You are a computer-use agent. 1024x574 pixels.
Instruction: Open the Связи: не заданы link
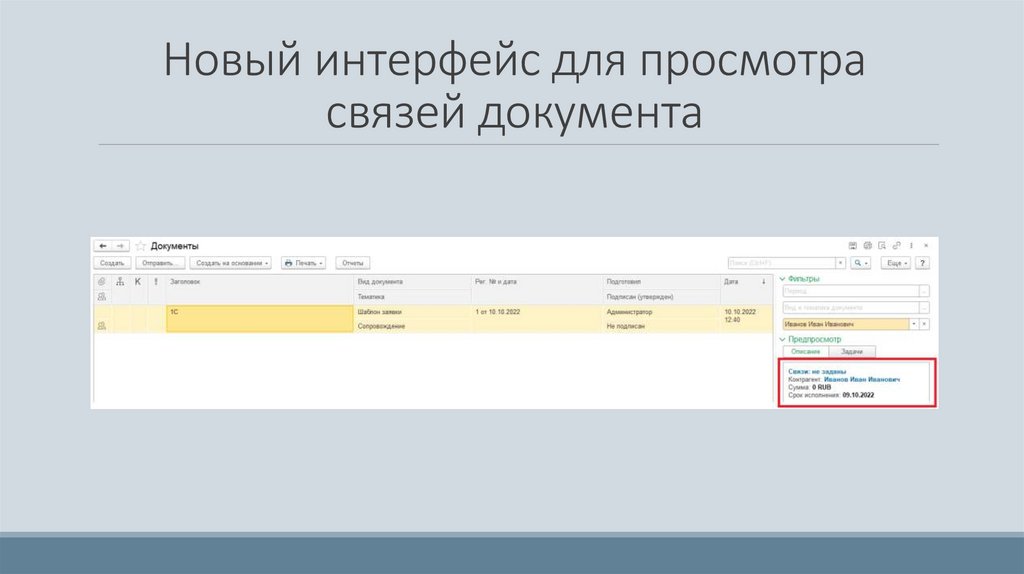(x=816, y=372)
